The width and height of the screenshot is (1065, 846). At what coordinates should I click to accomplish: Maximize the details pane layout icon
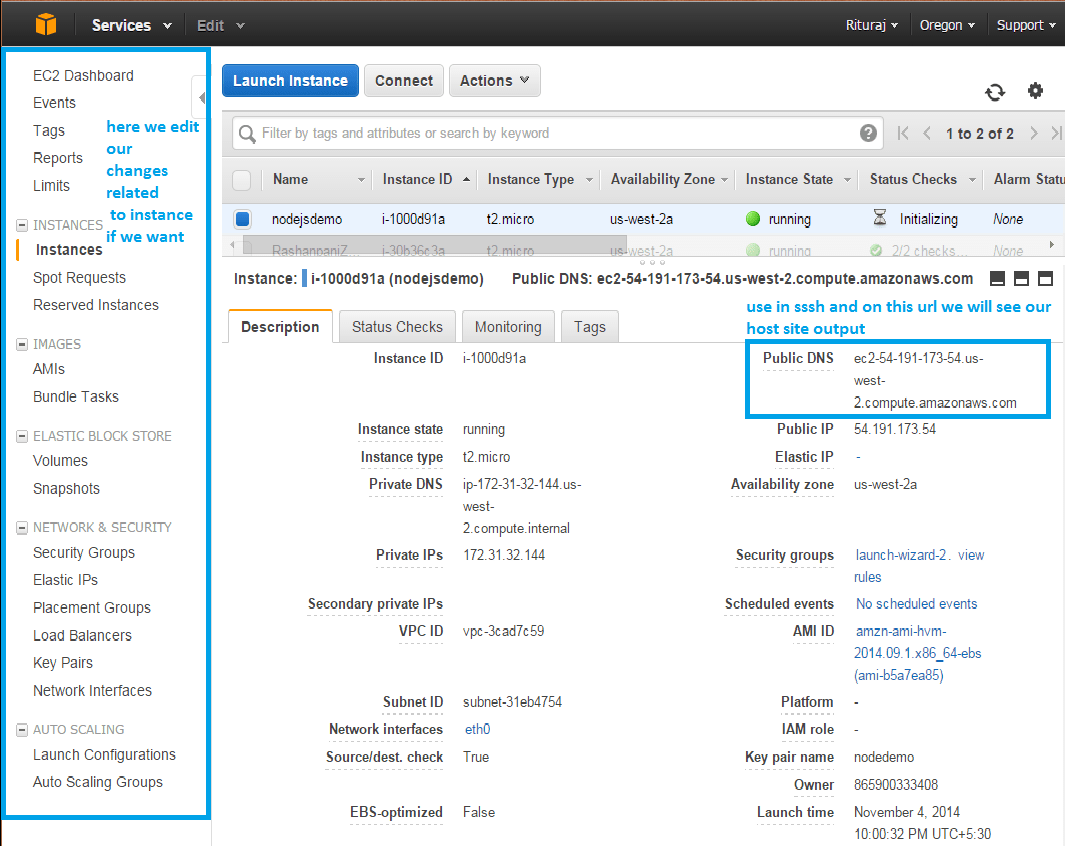1045,278
